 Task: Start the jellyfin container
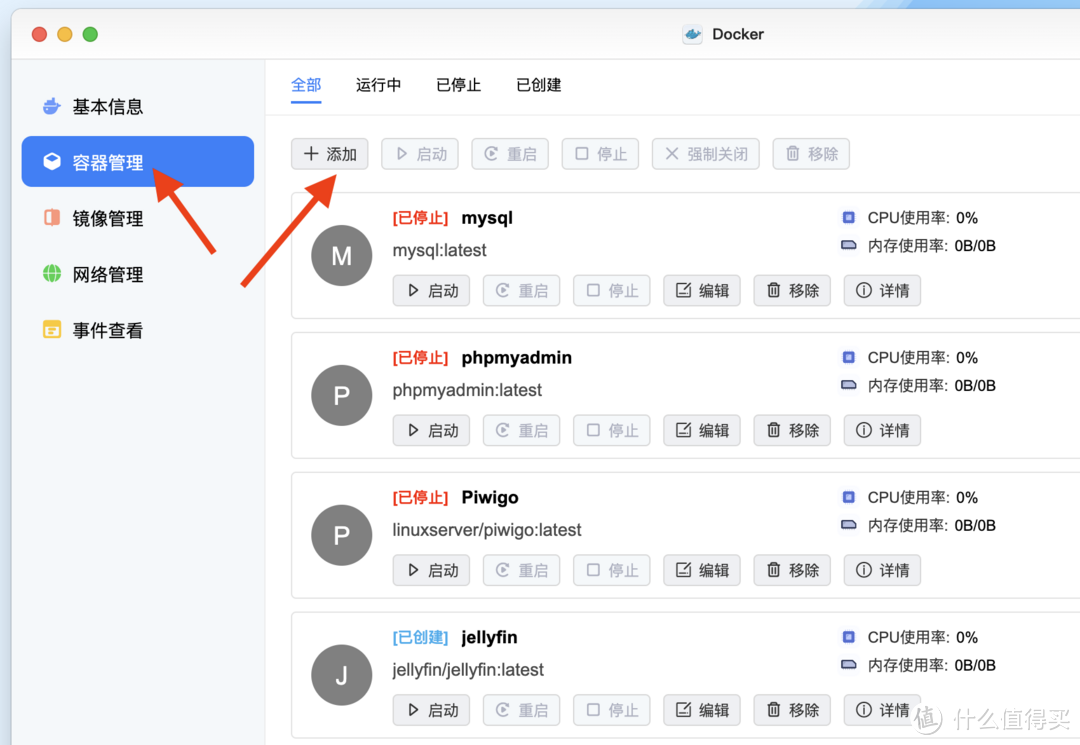431,710
